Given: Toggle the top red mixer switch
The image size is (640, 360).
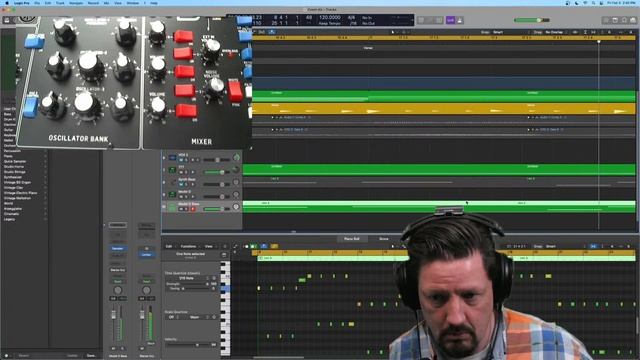Looking at the screenshot, I should (183, 36).
